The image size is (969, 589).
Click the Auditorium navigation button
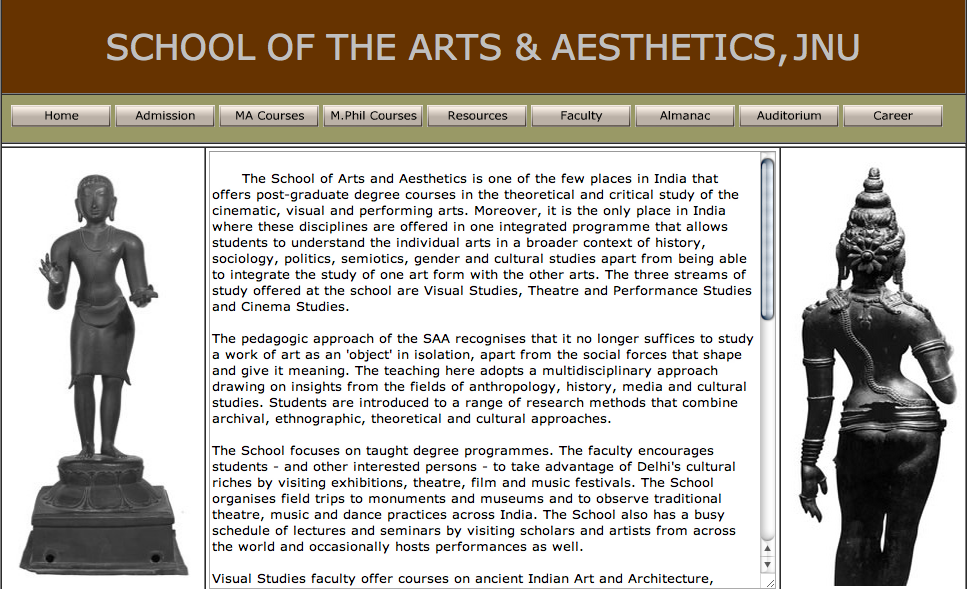pyautogui.click(x=788, y=115)
